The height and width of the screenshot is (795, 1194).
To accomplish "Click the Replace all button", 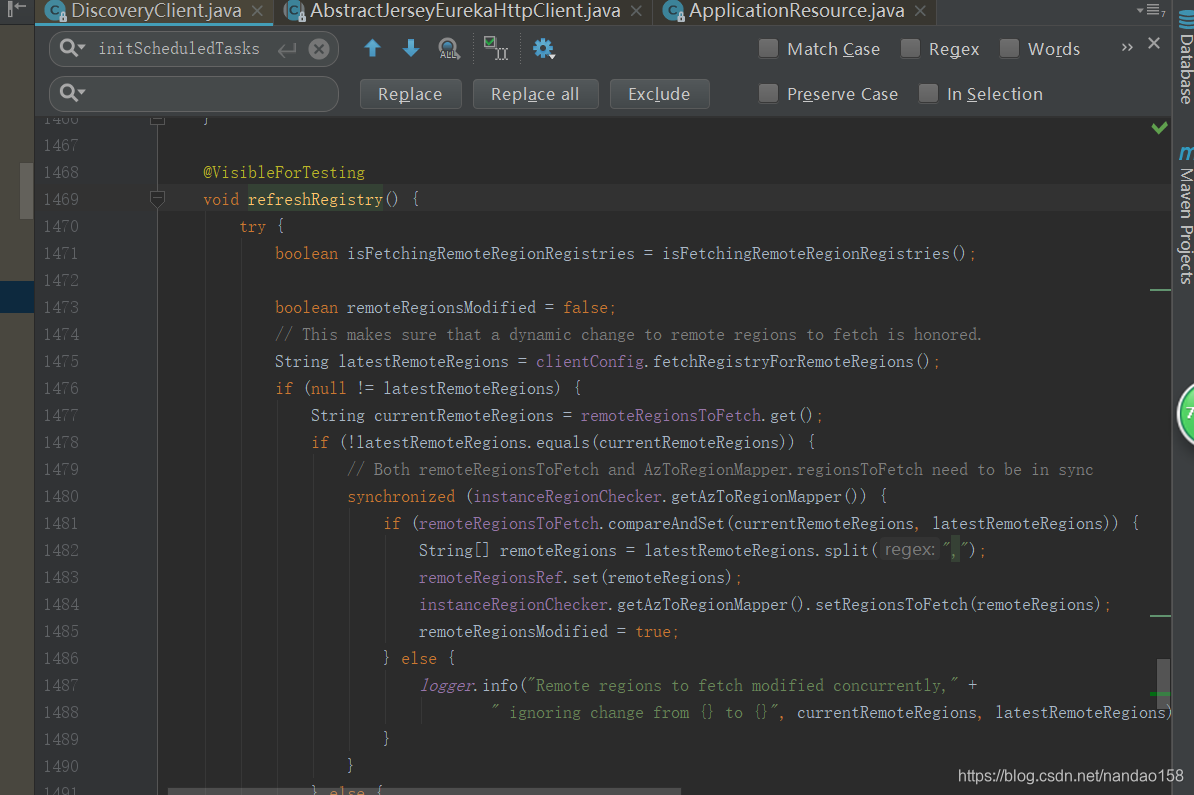I will click(535, 94).
